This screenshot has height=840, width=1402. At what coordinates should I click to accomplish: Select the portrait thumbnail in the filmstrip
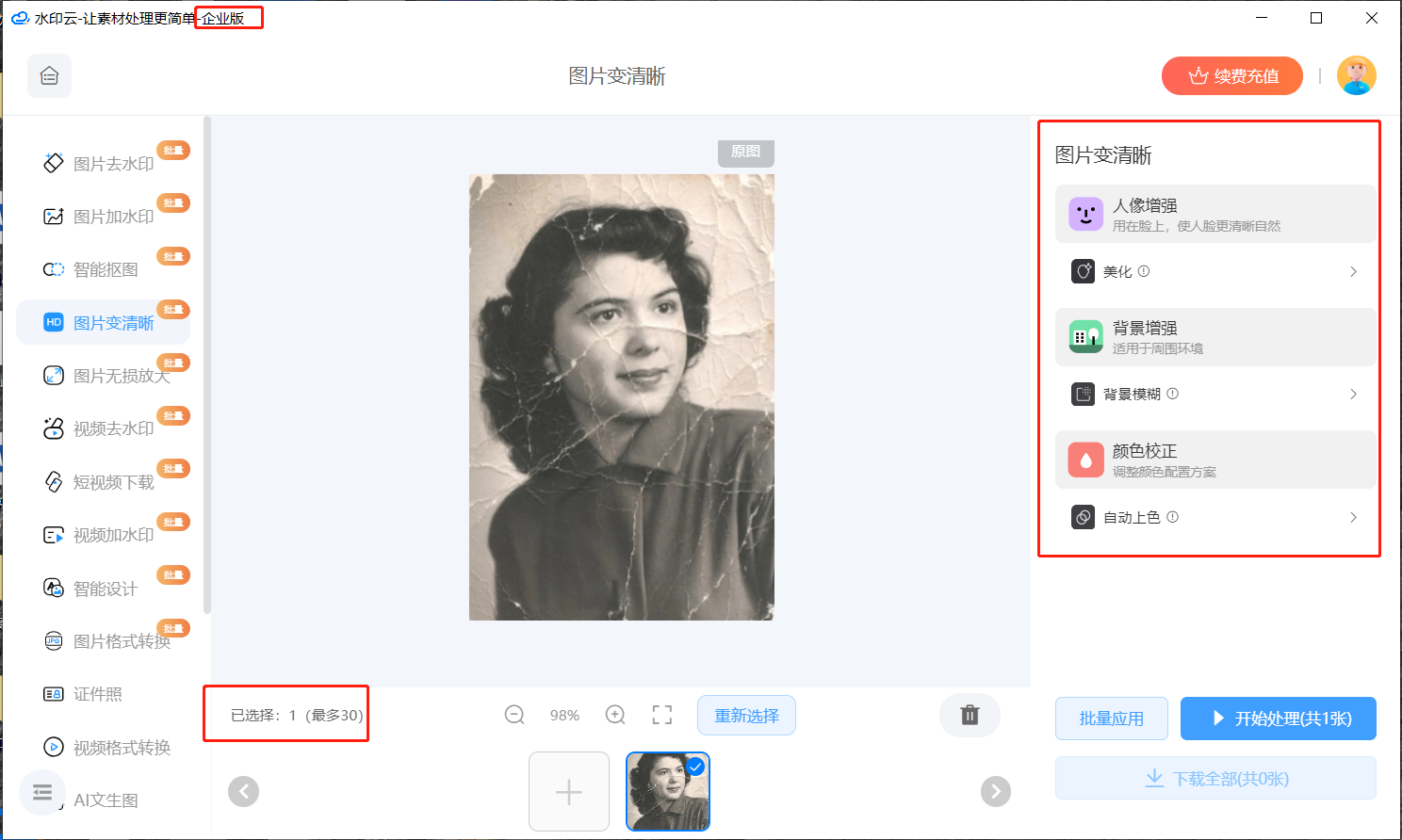pyautogui.click(x=667, y=791)
